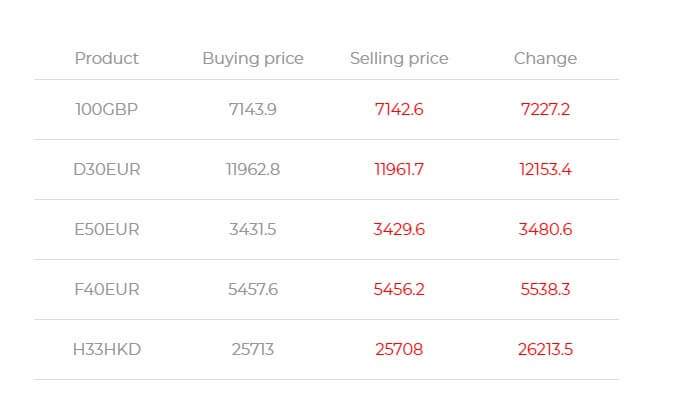Click selling price 25708 for H33HKD

[399, 349]
